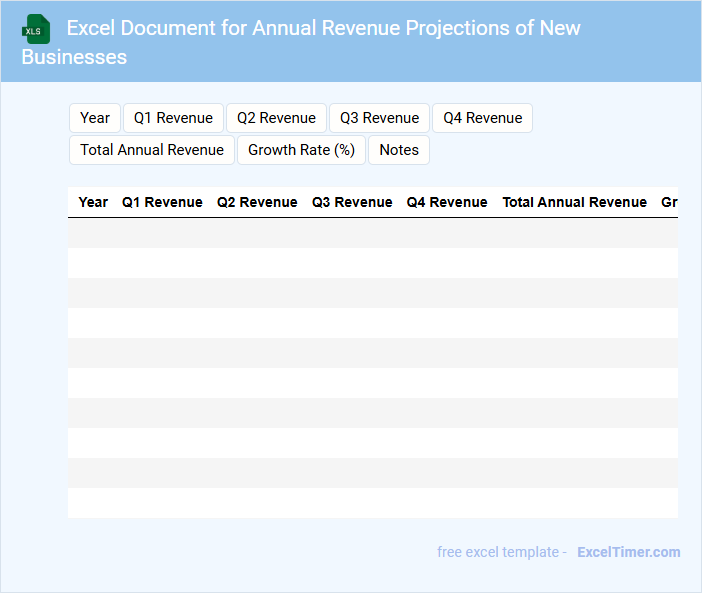Select the Total Annual Revenue column header
The height and width of the screenshot is (593, 702).
click(x=574, y=202)
